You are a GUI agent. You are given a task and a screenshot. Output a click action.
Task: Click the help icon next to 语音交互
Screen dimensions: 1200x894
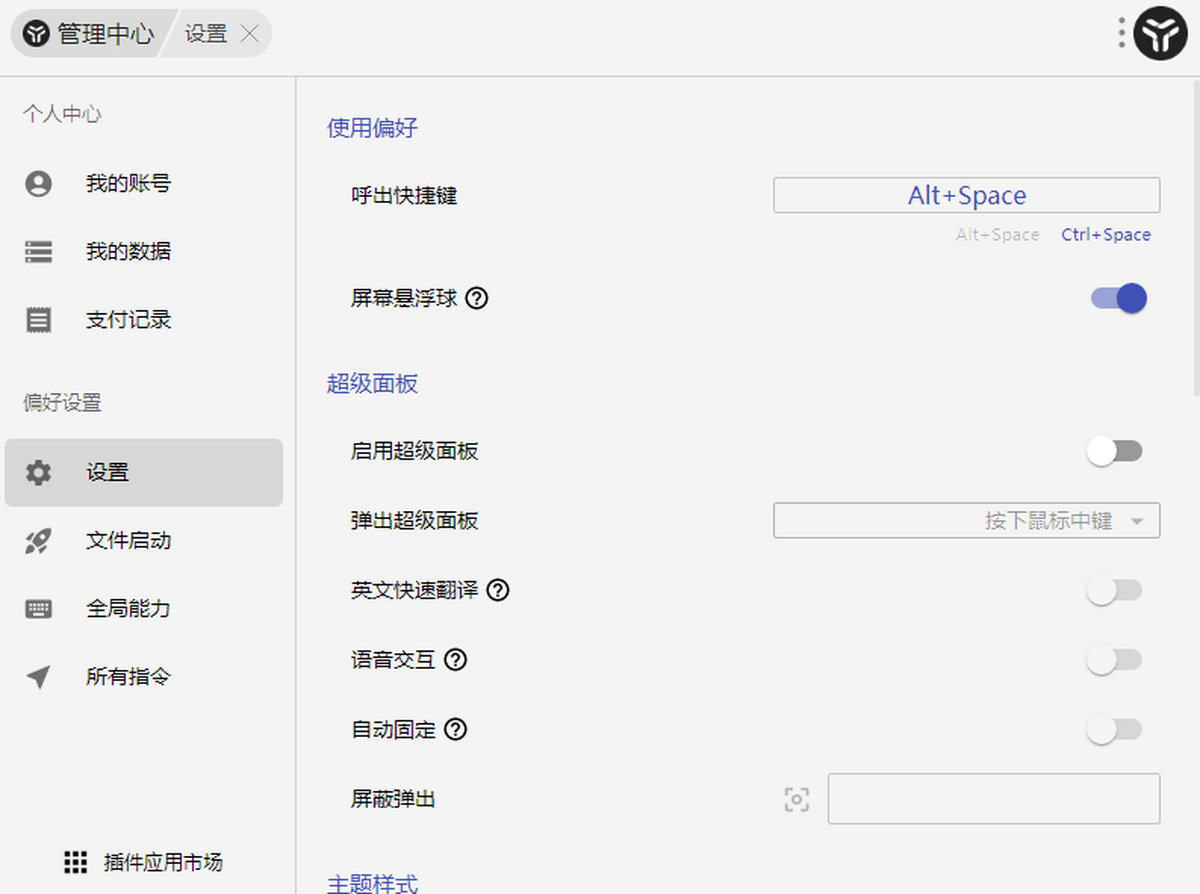point(456,660)
